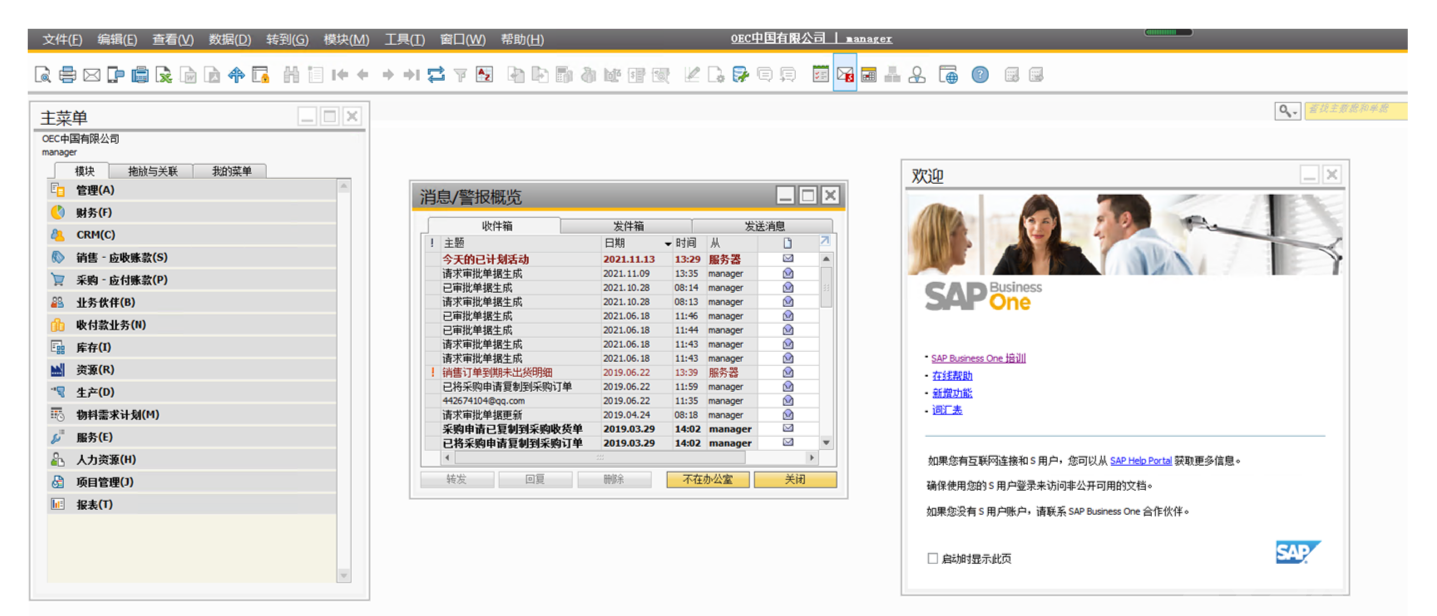Expand the 库存(I) inventory module

click(x=94, y=348)
